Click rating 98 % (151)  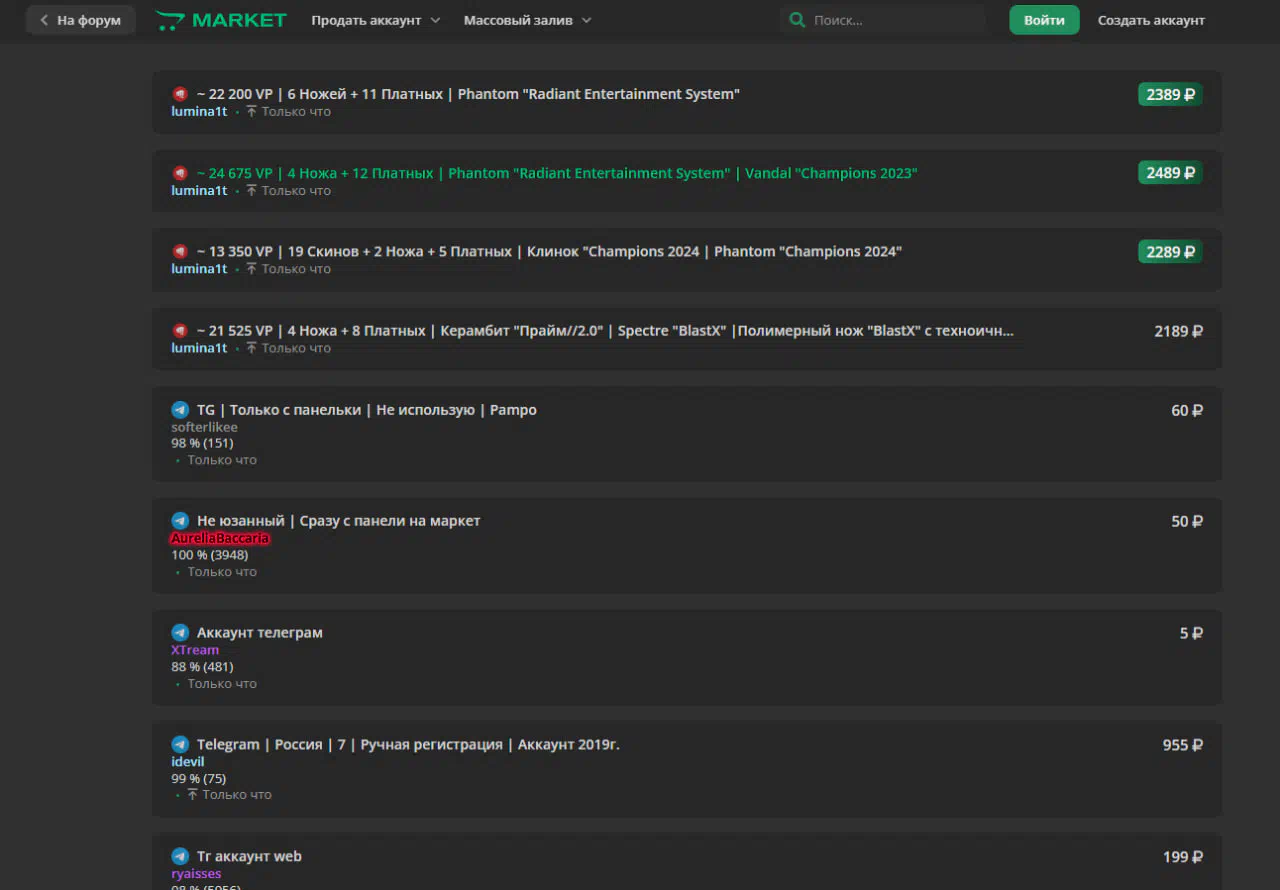[202, 443]
